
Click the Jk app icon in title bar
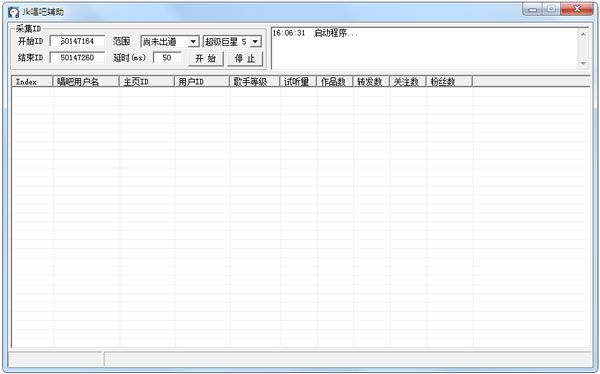pos(13,12)
